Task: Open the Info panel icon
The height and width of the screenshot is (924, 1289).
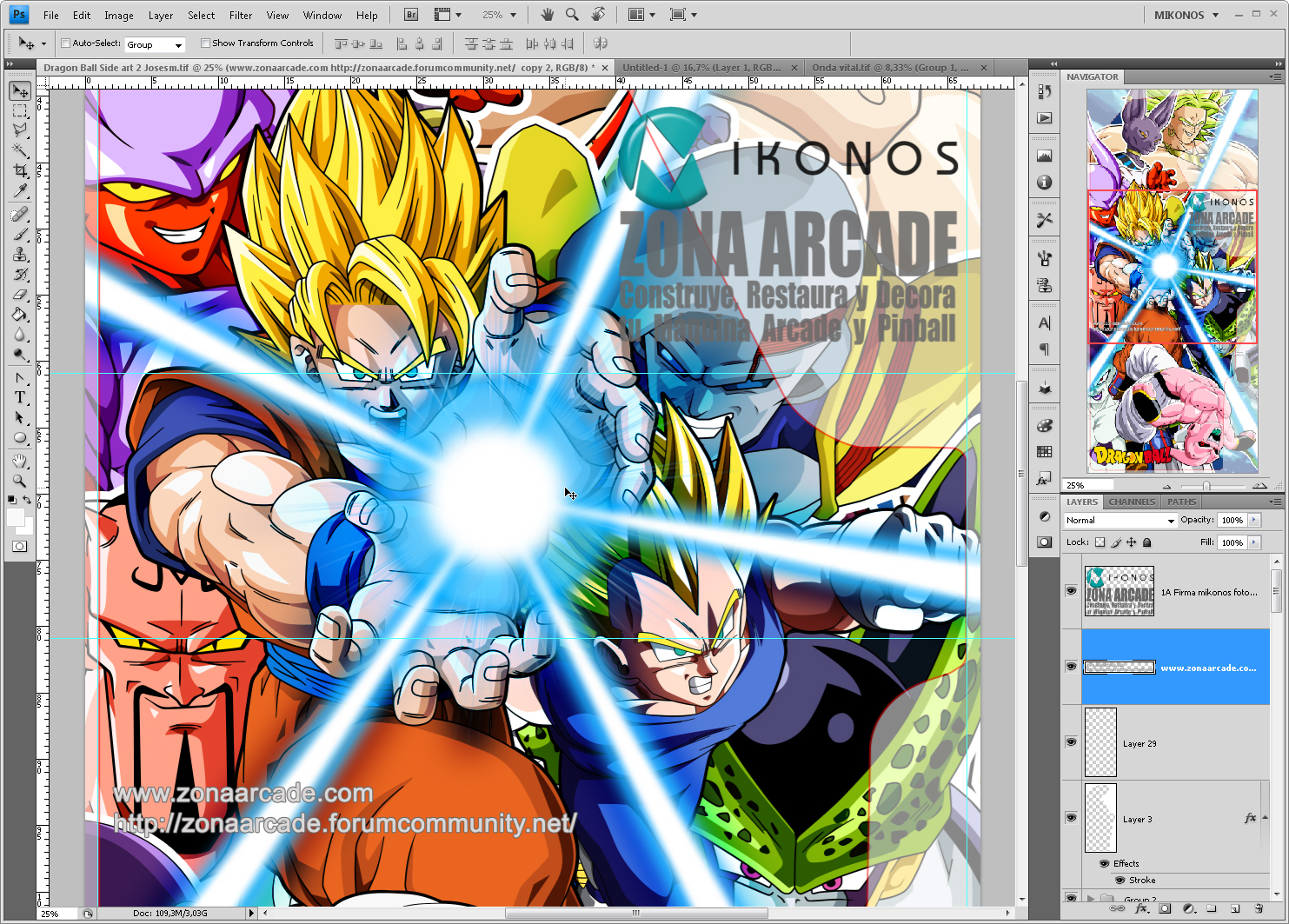Action: click(1045, 183)
